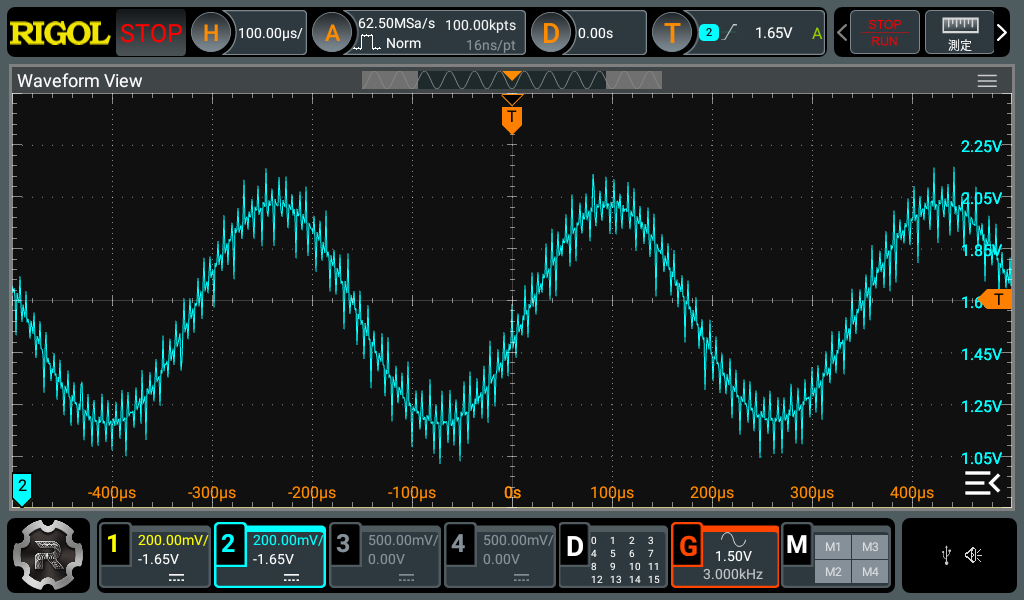Click the generator 1.50V amplitude value

[x=733, y=556]
